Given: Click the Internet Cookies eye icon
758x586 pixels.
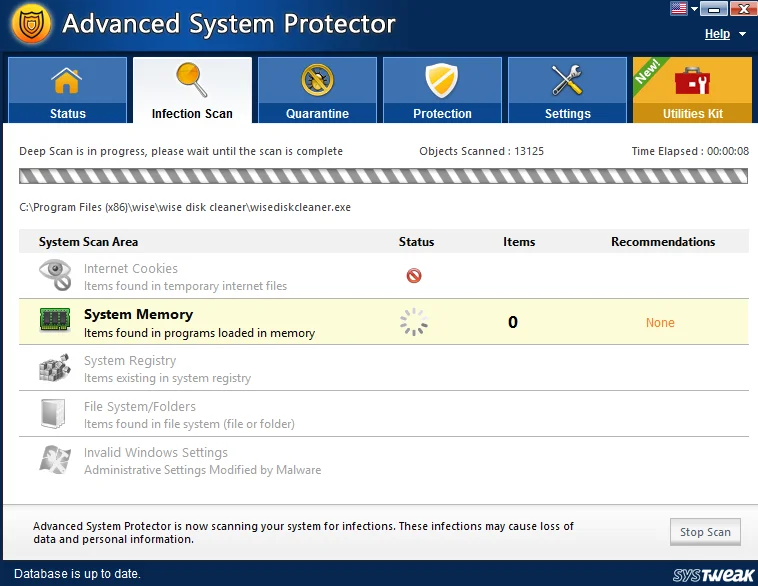Looking at the screenshot, I should [55, 275].
